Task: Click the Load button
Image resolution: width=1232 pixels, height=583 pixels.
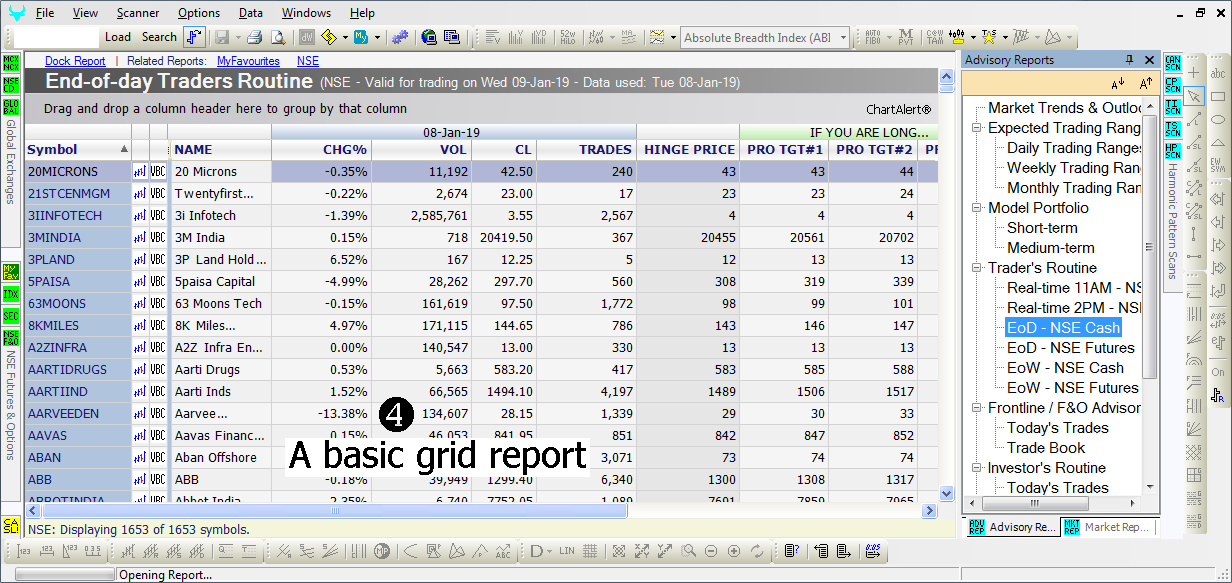Action: tap(118, 37)
